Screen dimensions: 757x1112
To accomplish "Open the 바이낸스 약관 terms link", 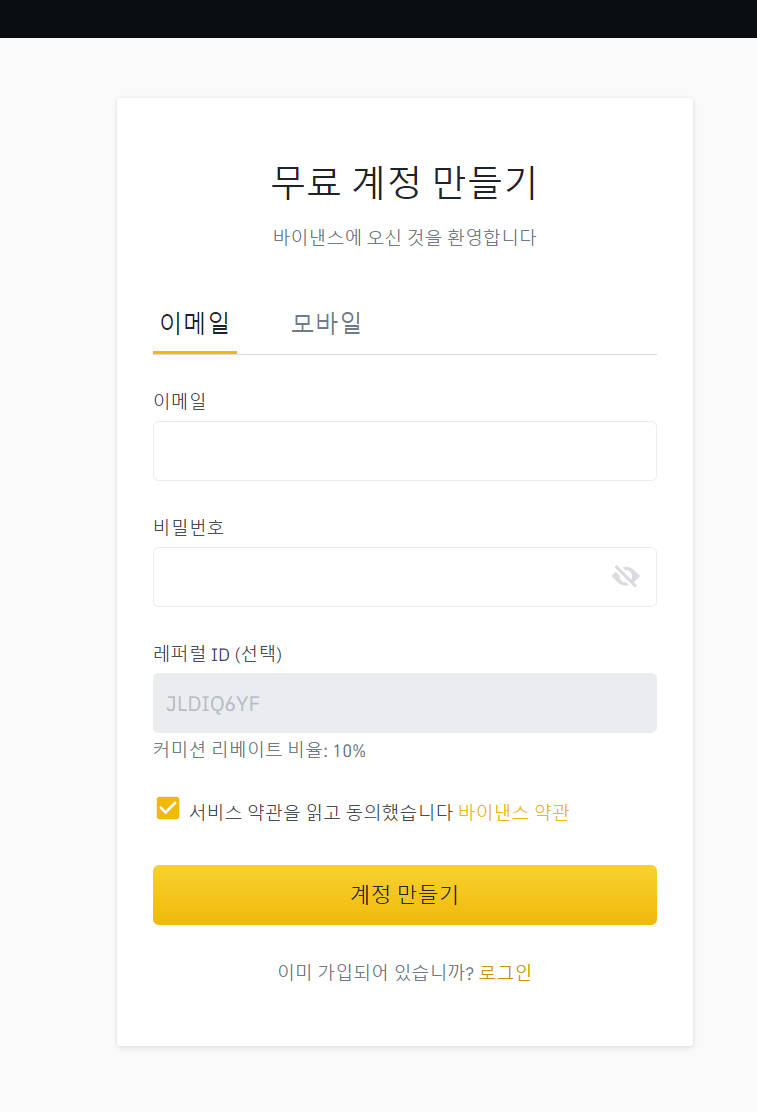I will pyautogui.click(x=513, y=812).
